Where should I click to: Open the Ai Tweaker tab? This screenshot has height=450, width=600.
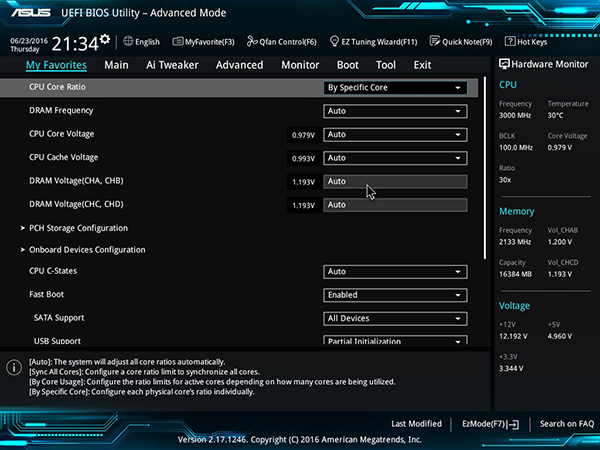(x=172, y=65)
